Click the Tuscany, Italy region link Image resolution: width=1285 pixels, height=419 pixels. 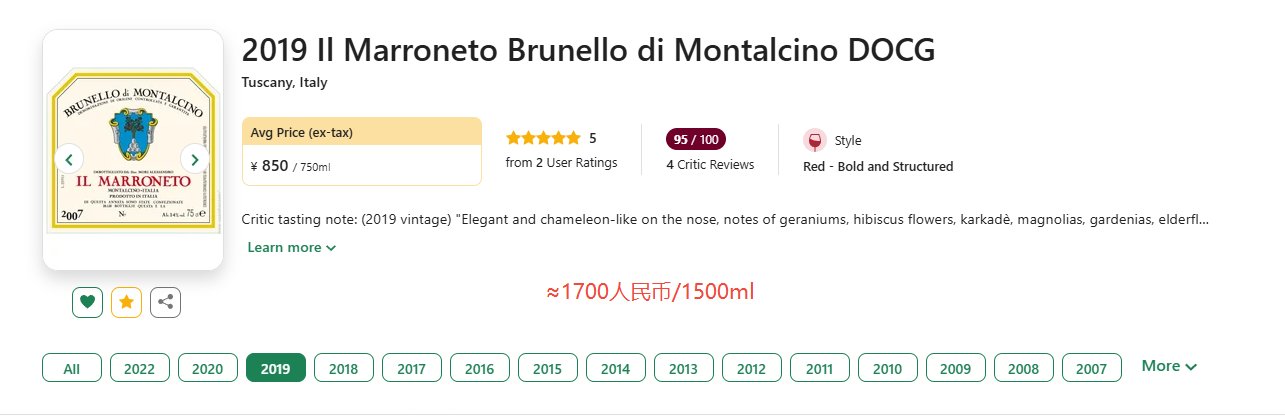(x=284, y=82)
